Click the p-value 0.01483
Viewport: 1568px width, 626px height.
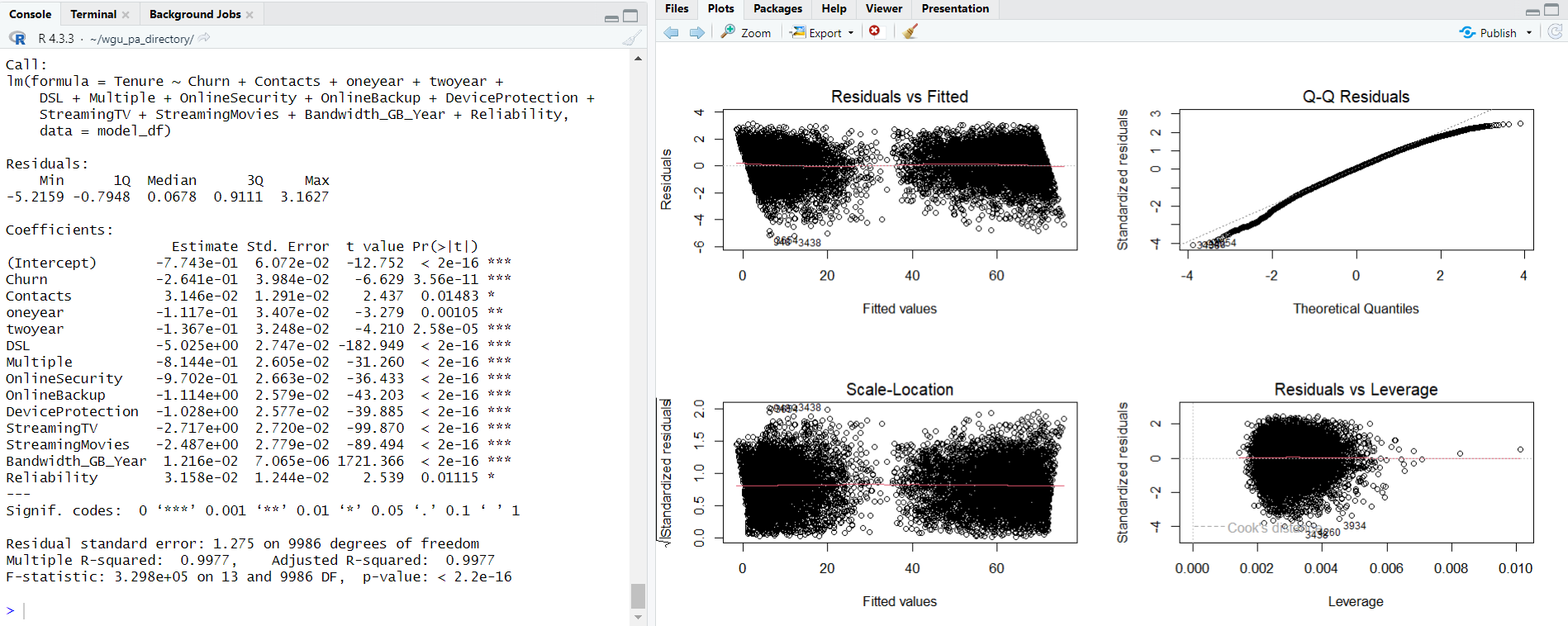(450, 296)
